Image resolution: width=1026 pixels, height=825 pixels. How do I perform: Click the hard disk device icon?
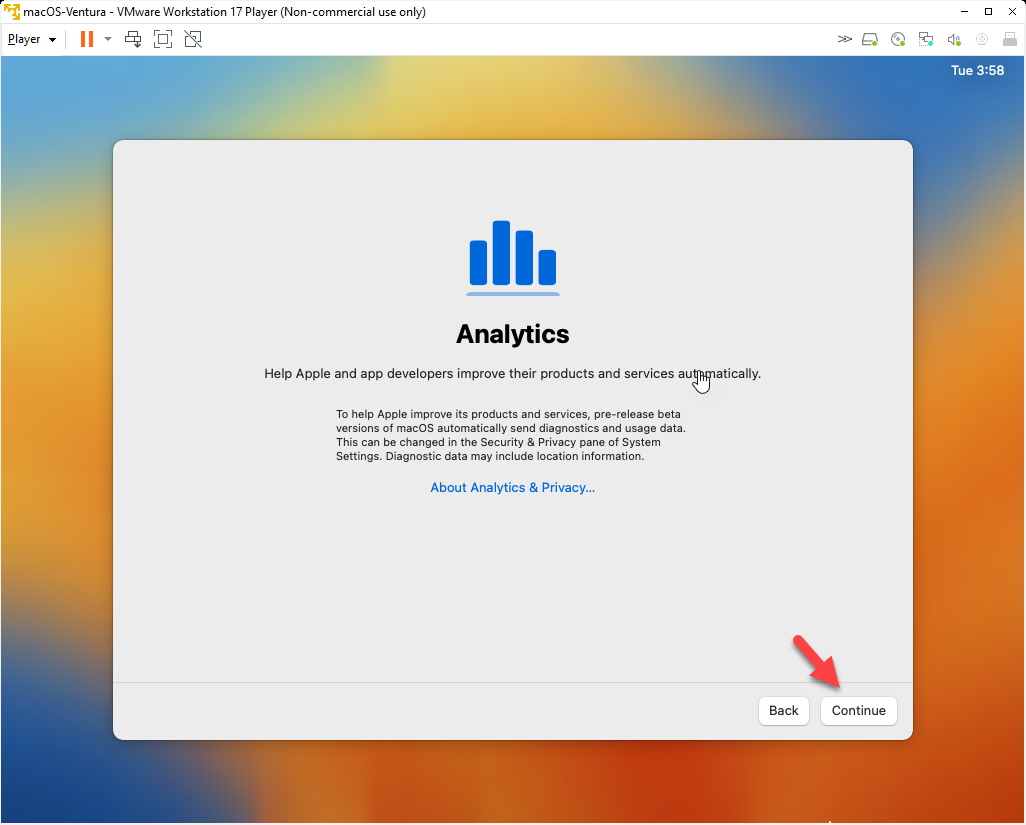tap(870, 39)
